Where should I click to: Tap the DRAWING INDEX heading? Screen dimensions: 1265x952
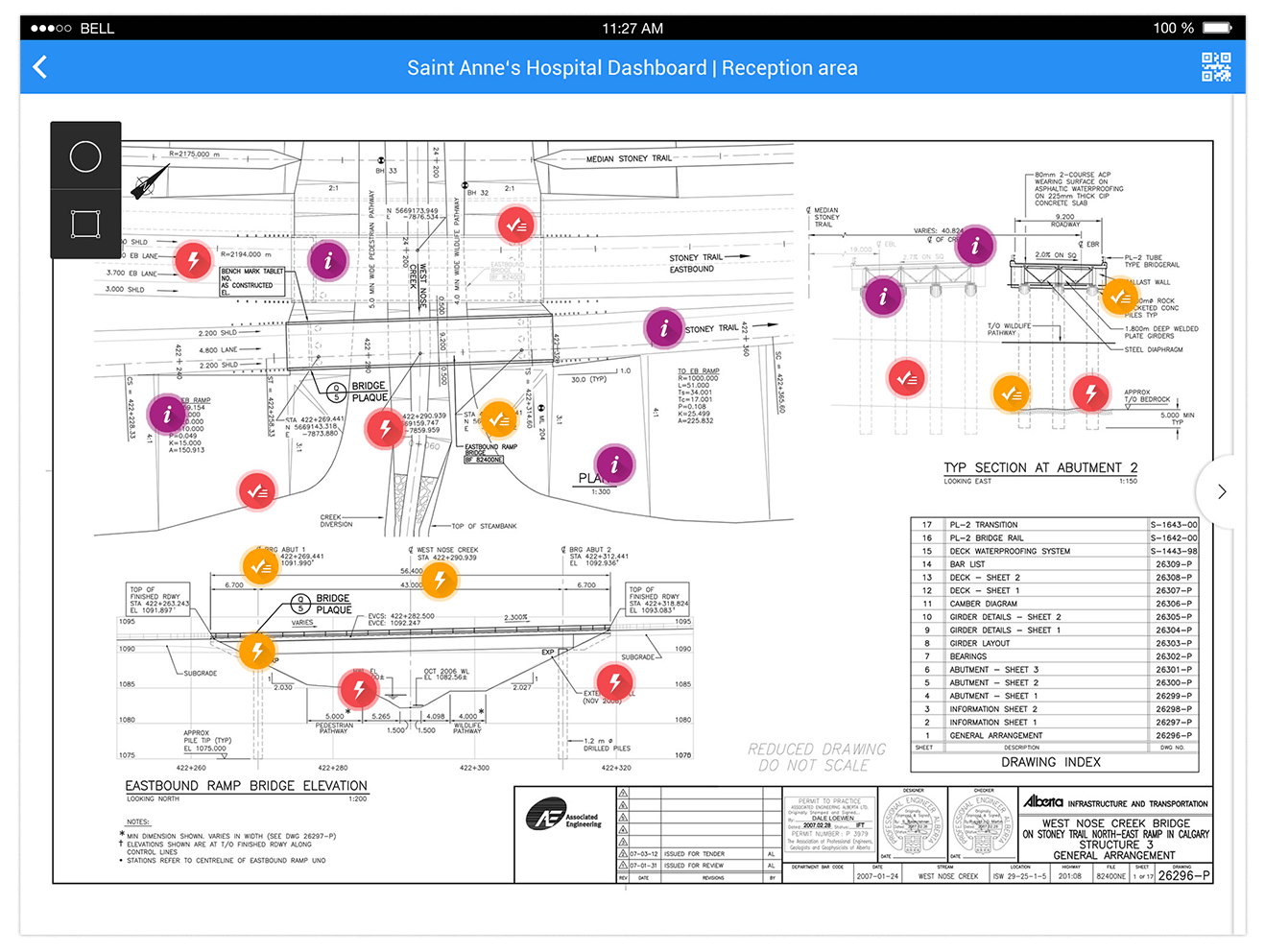[1051, 762]
